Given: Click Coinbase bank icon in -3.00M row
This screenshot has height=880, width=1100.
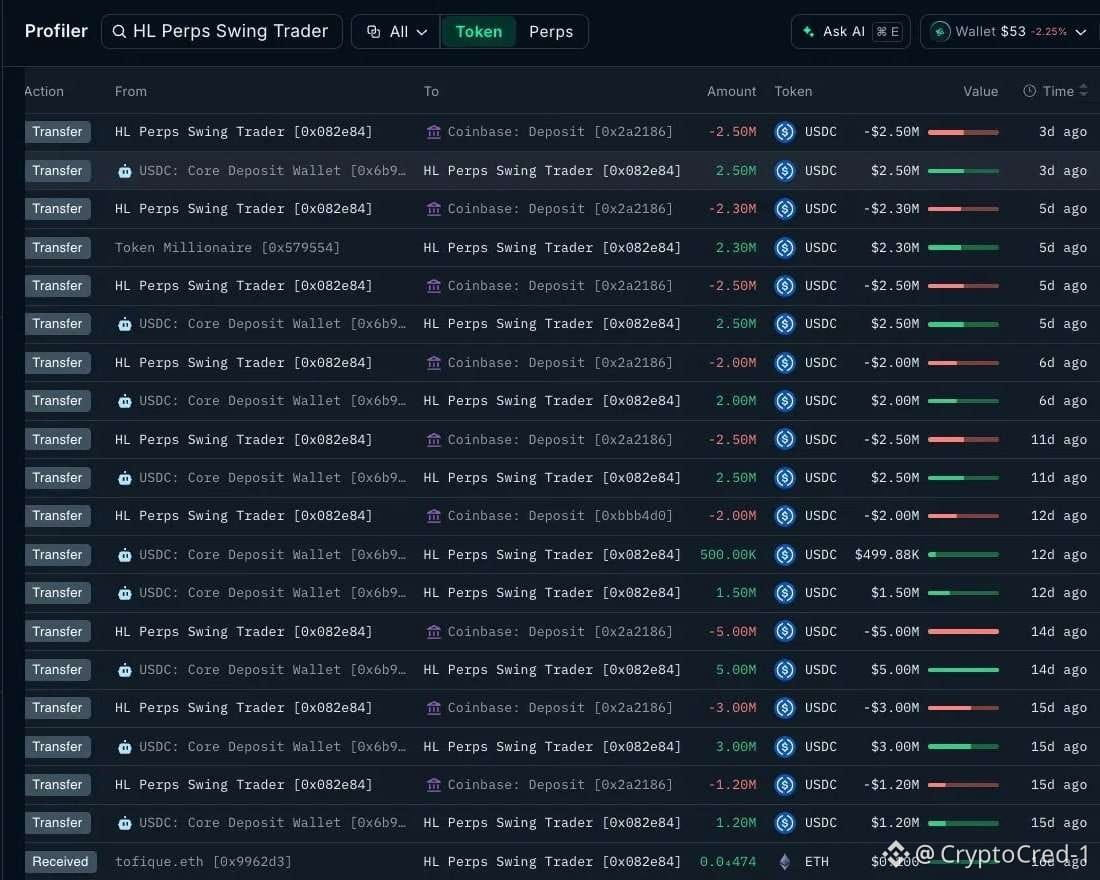Looking at the screenshot, I should pos(434,708).
